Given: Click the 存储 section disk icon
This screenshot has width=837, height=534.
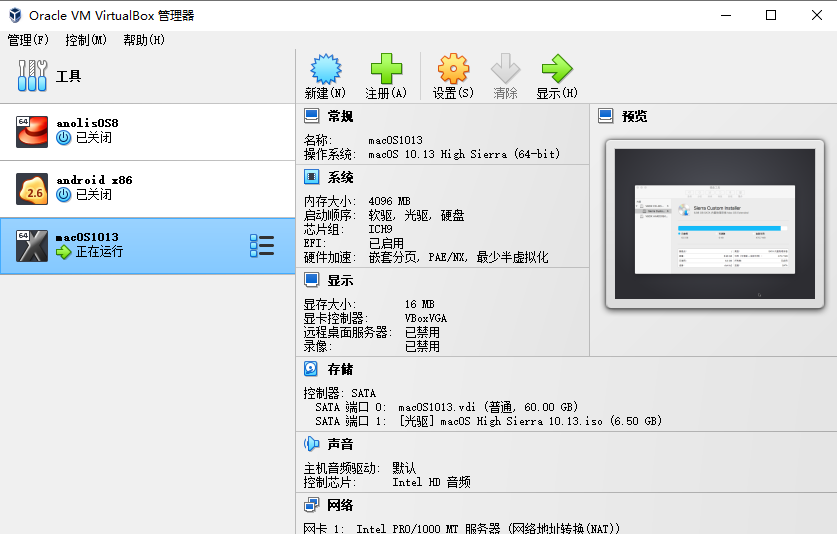Looking at the screenshot, I should [311, 368].
